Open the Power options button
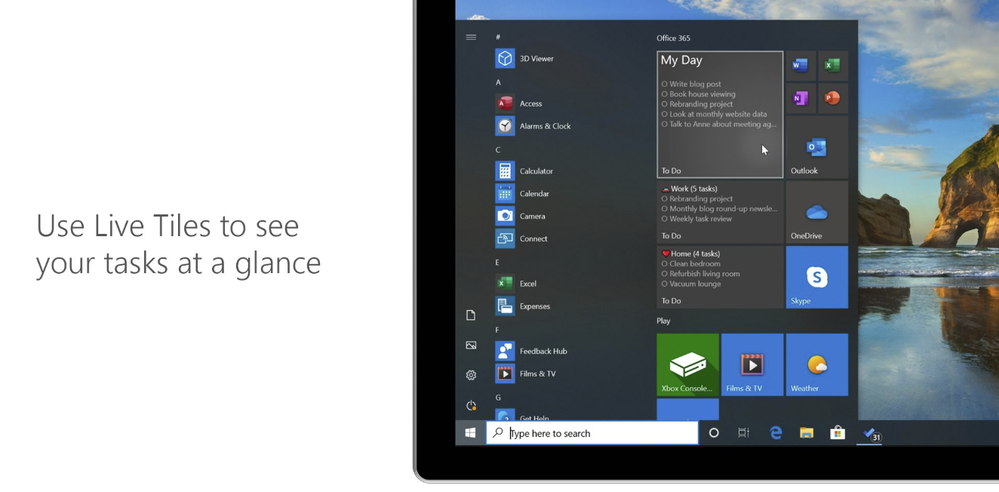 pos(471,405)
